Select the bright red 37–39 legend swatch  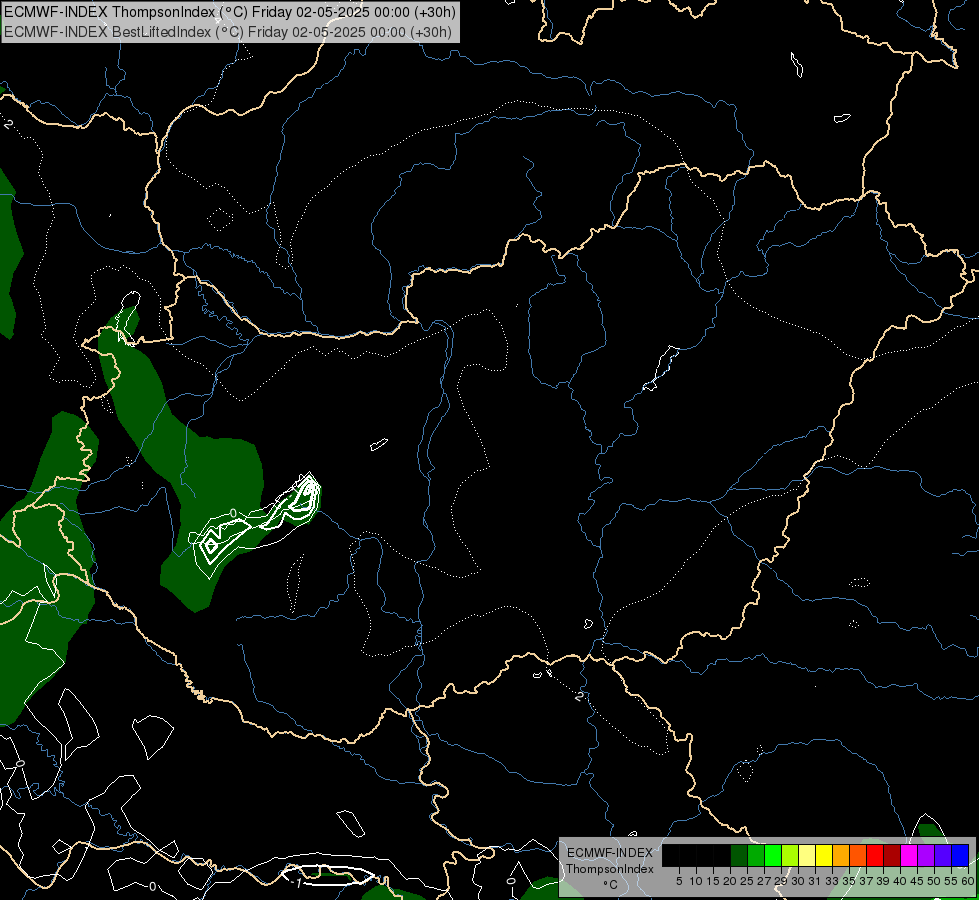875,856
